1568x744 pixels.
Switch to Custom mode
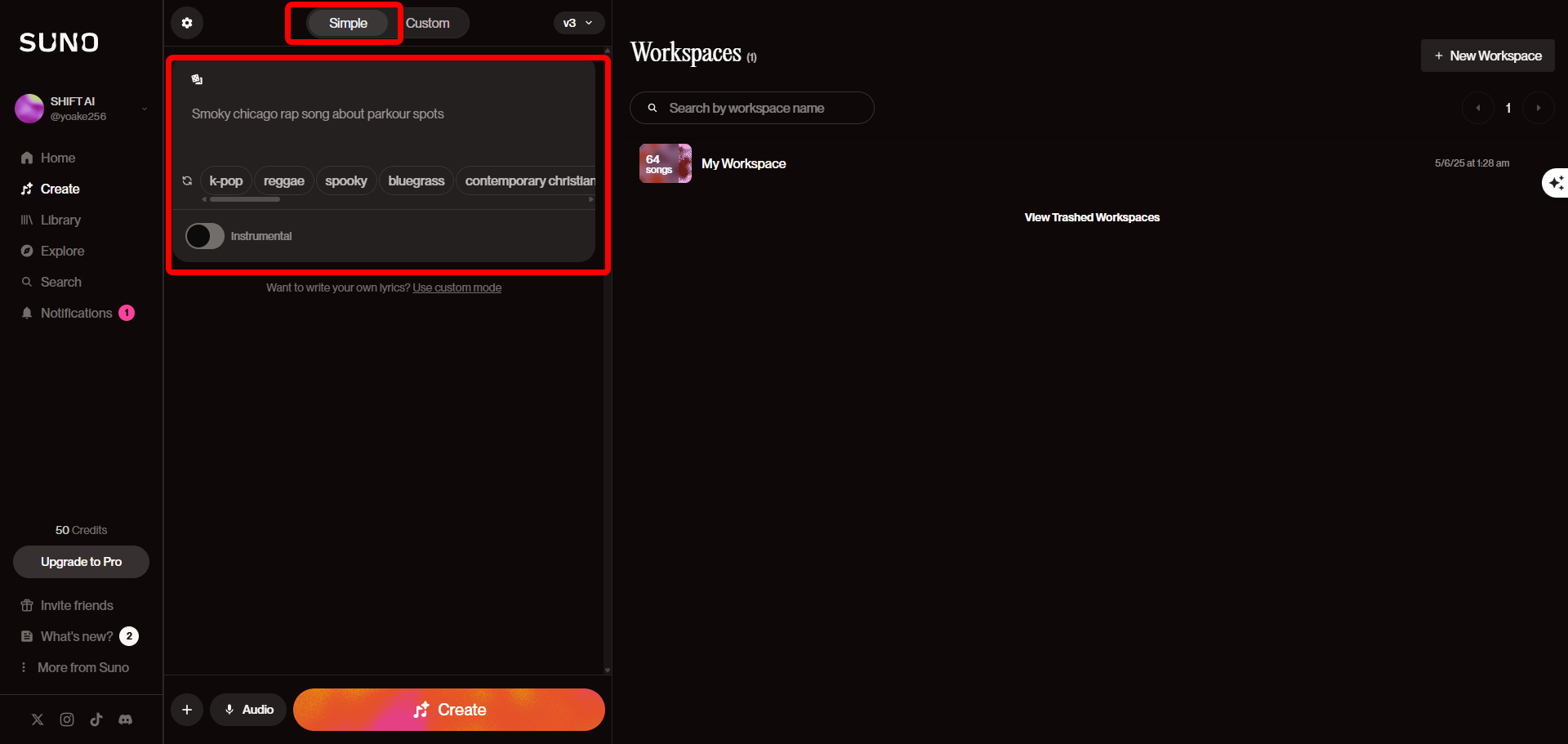(428, 23)
